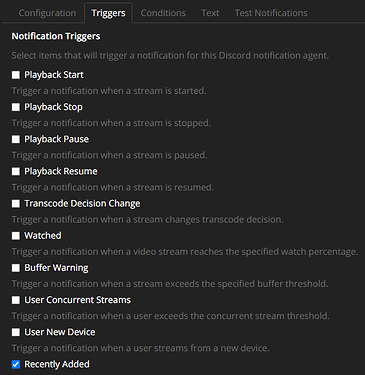The height and width of the screenshot is (375, 365).
Task: Click 'when a stream is paused' description
Action: [109, 155]
